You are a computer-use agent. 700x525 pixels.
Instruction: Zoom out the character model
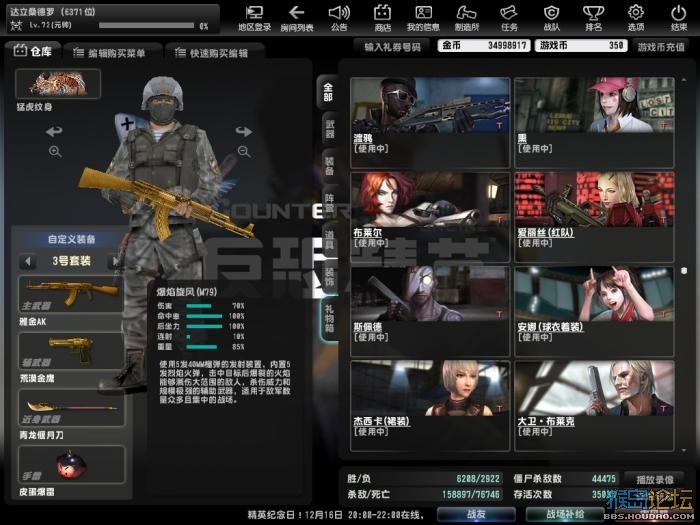244,151
